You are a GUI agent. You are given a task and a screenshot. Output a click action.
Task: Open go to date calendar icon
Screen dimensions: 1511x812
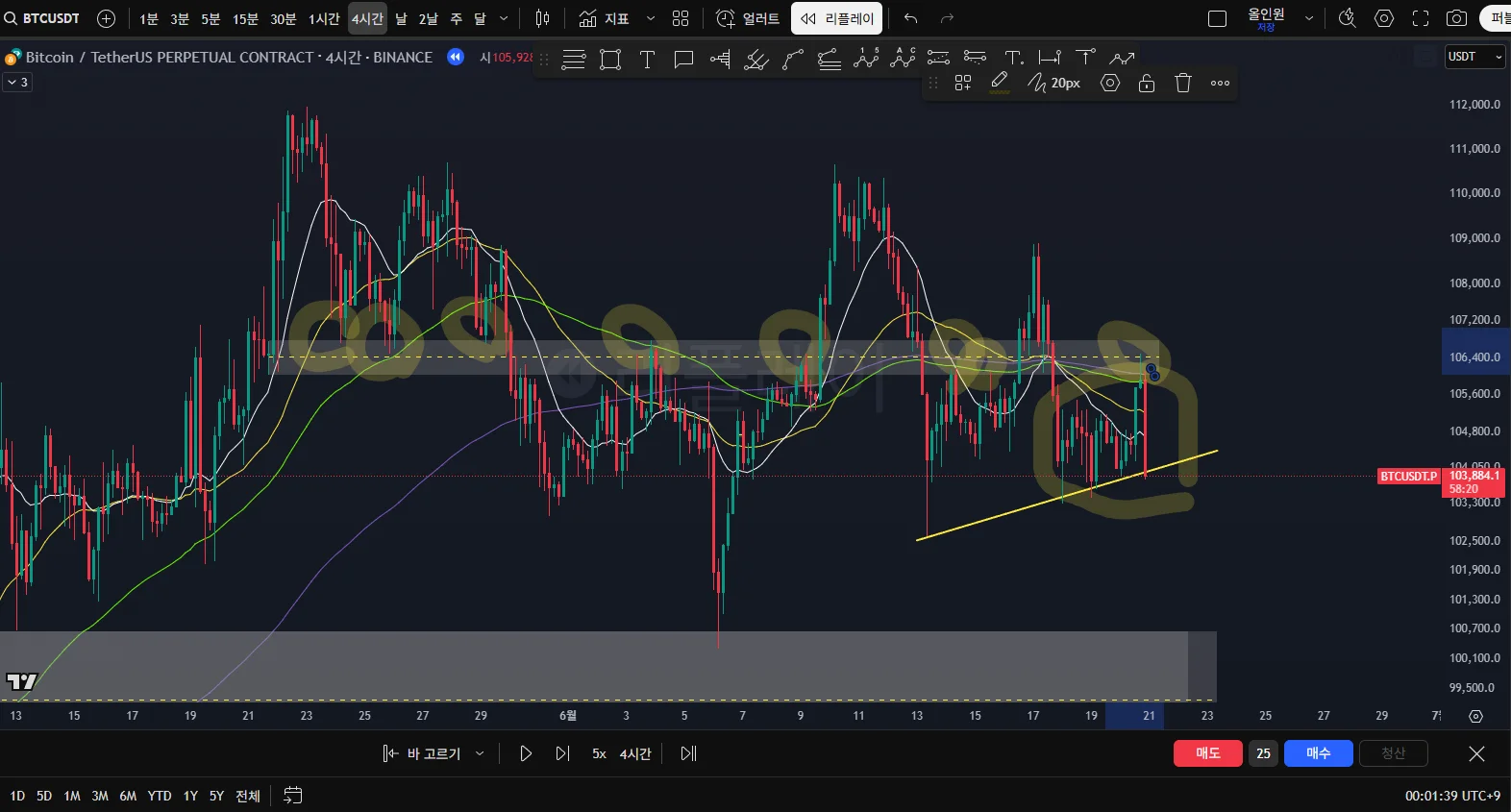293,795
